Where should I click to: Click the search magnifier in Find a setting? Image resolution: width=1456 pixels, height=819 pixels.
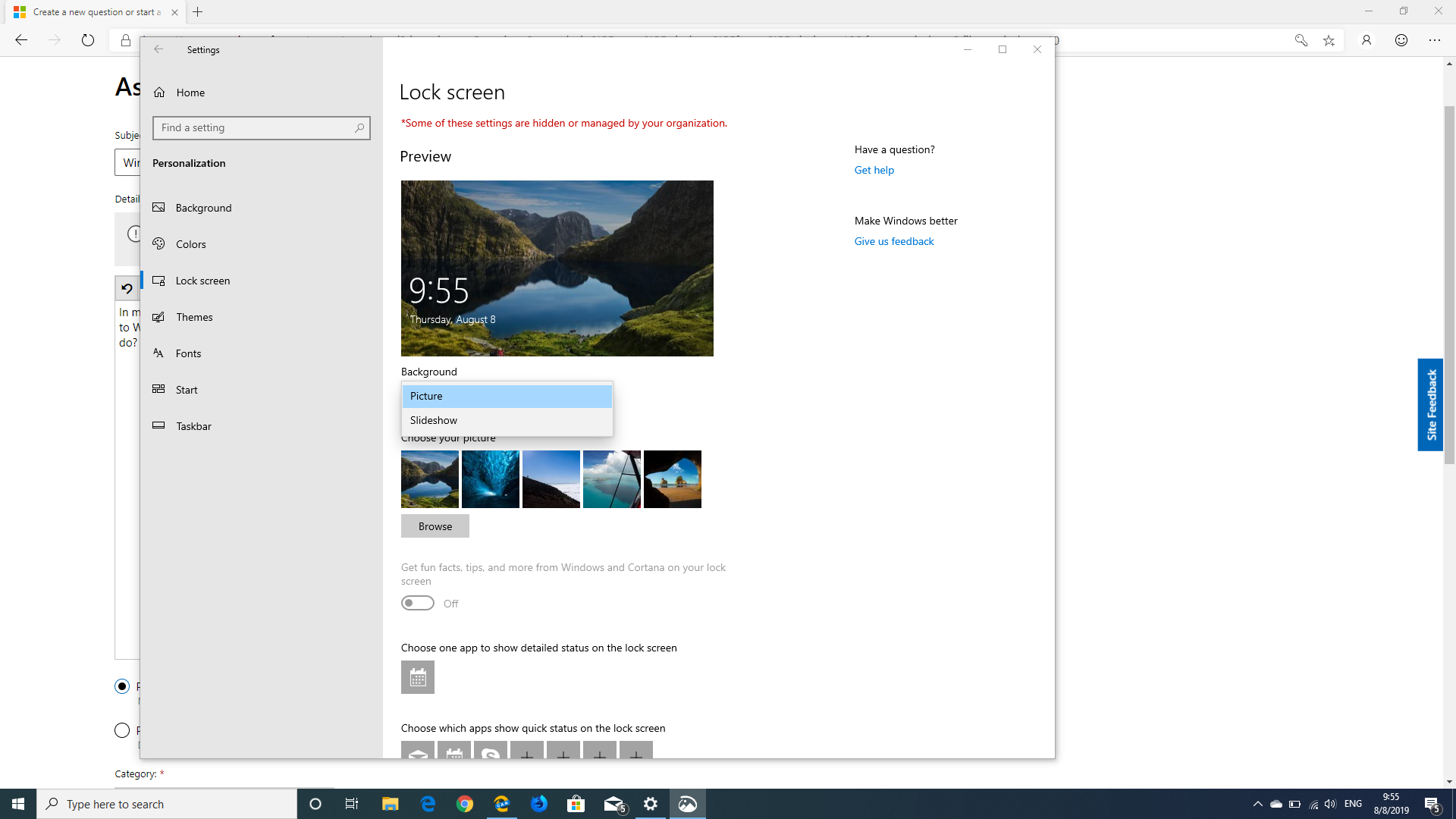pyautogui.click(x=359, y=128)
